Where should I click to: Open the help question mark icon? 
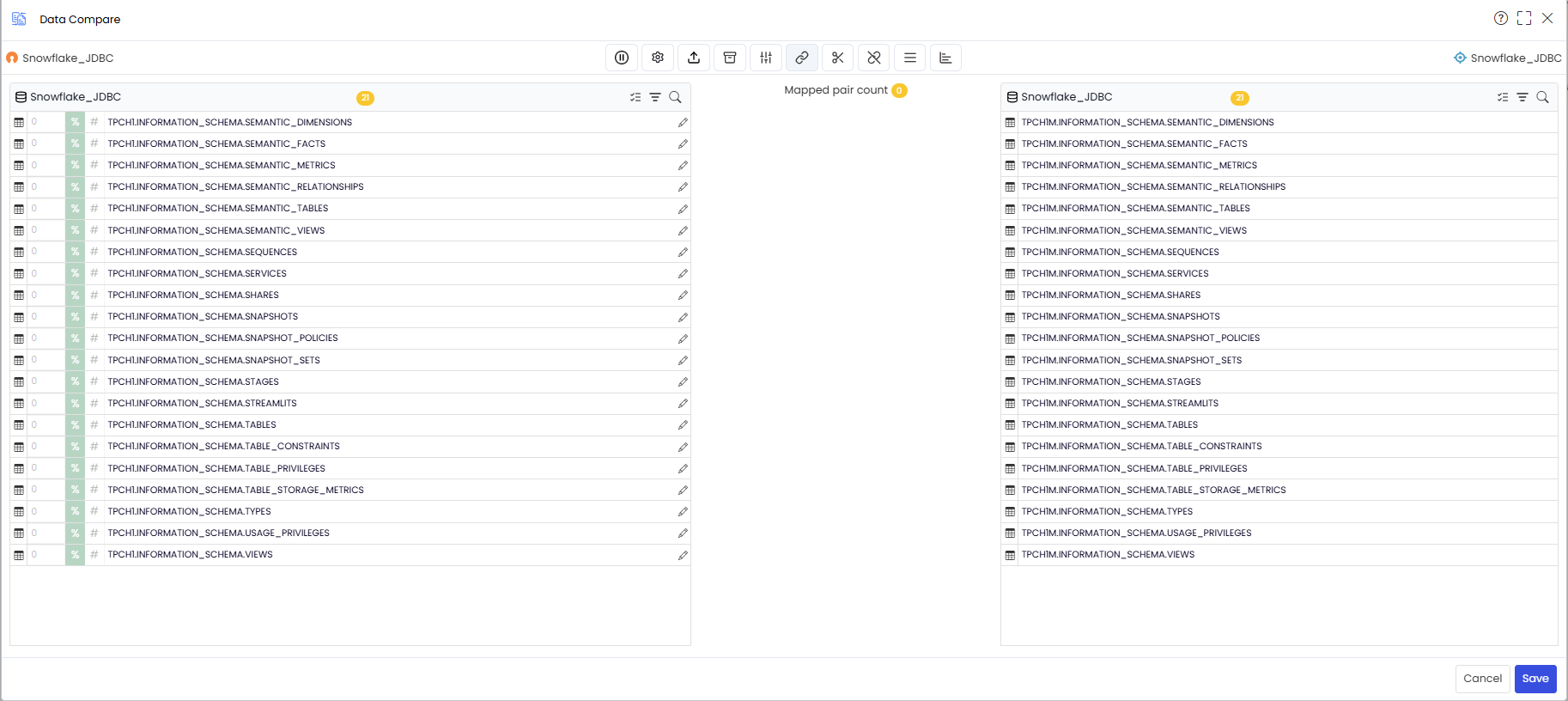[x=1501, y=18]
